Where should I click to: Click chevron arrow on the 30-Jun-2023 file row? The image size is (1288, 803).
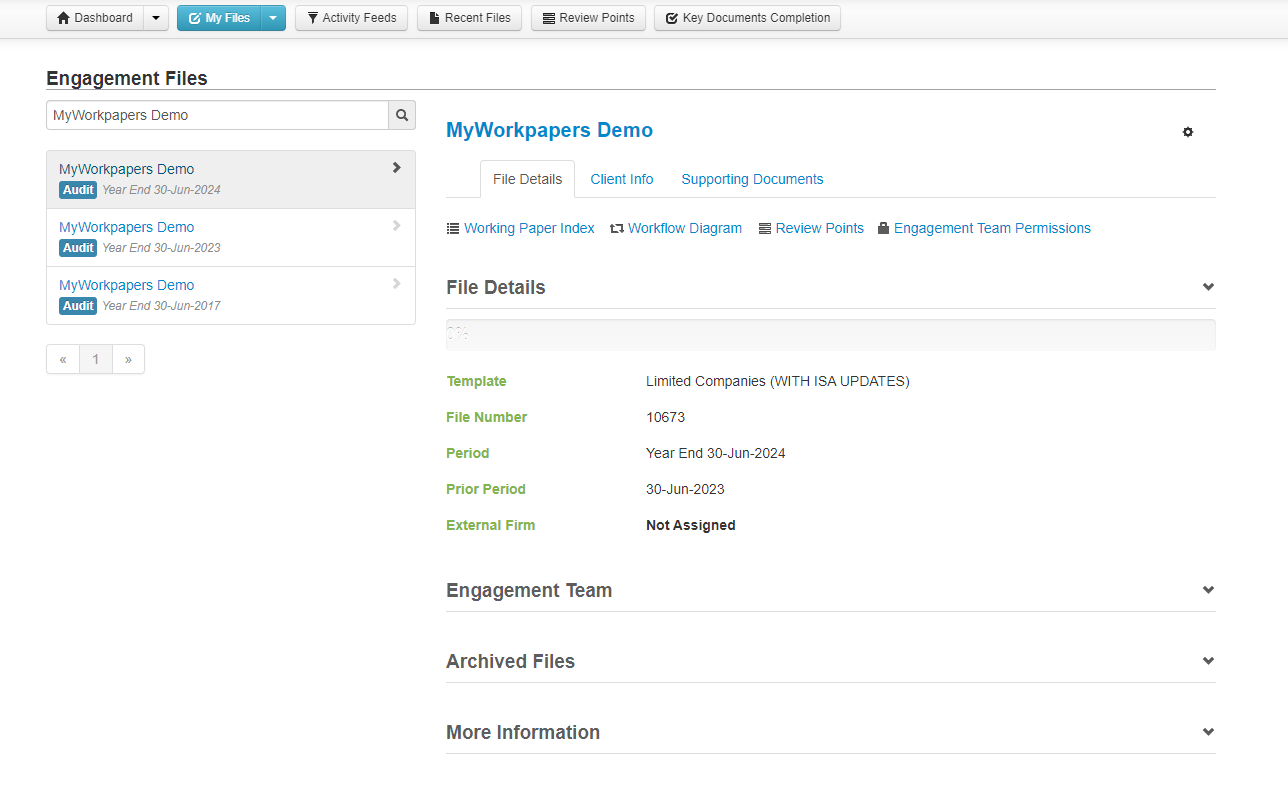click(397, 226)
